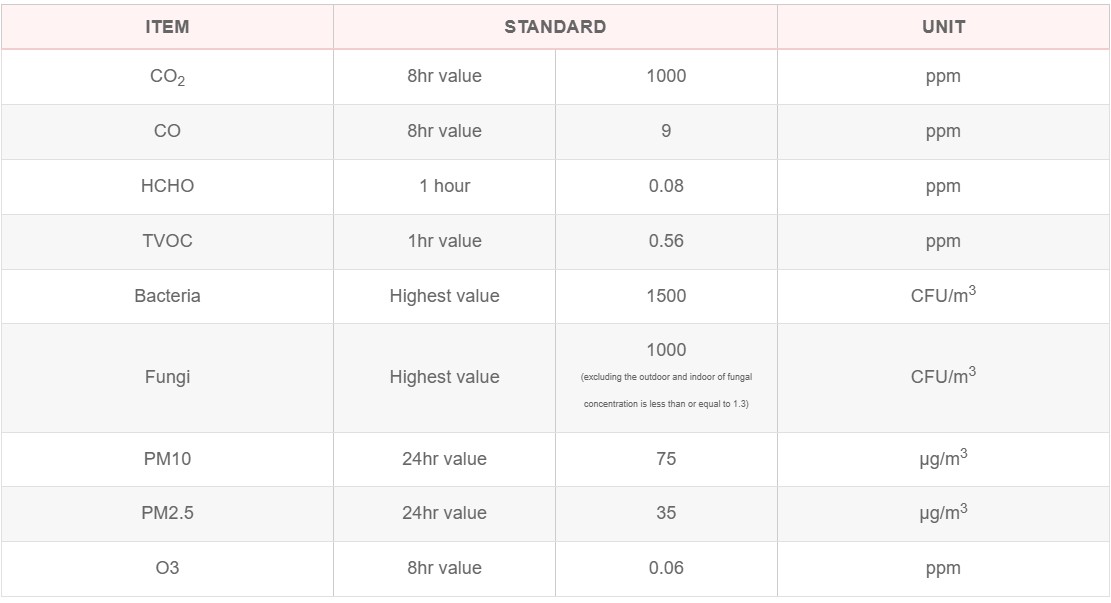
Task: Click the "1hr value" cell
Action: tap(444, 241)
